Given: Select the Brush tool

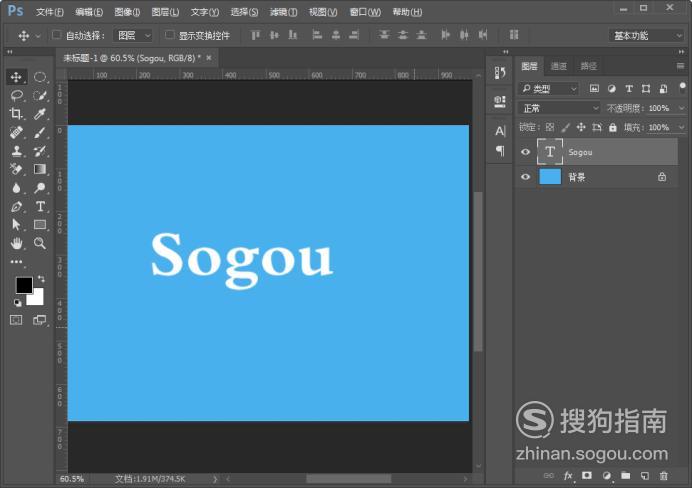Looking at the screenshot, I should [x=40, y=132].
